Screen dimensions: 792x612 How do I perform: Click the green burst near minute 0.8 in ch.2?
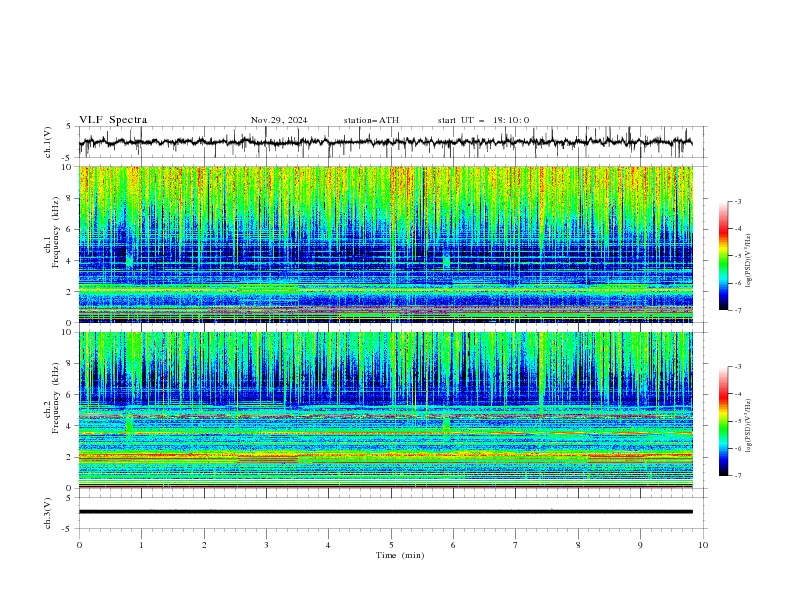tap(129, 424)
